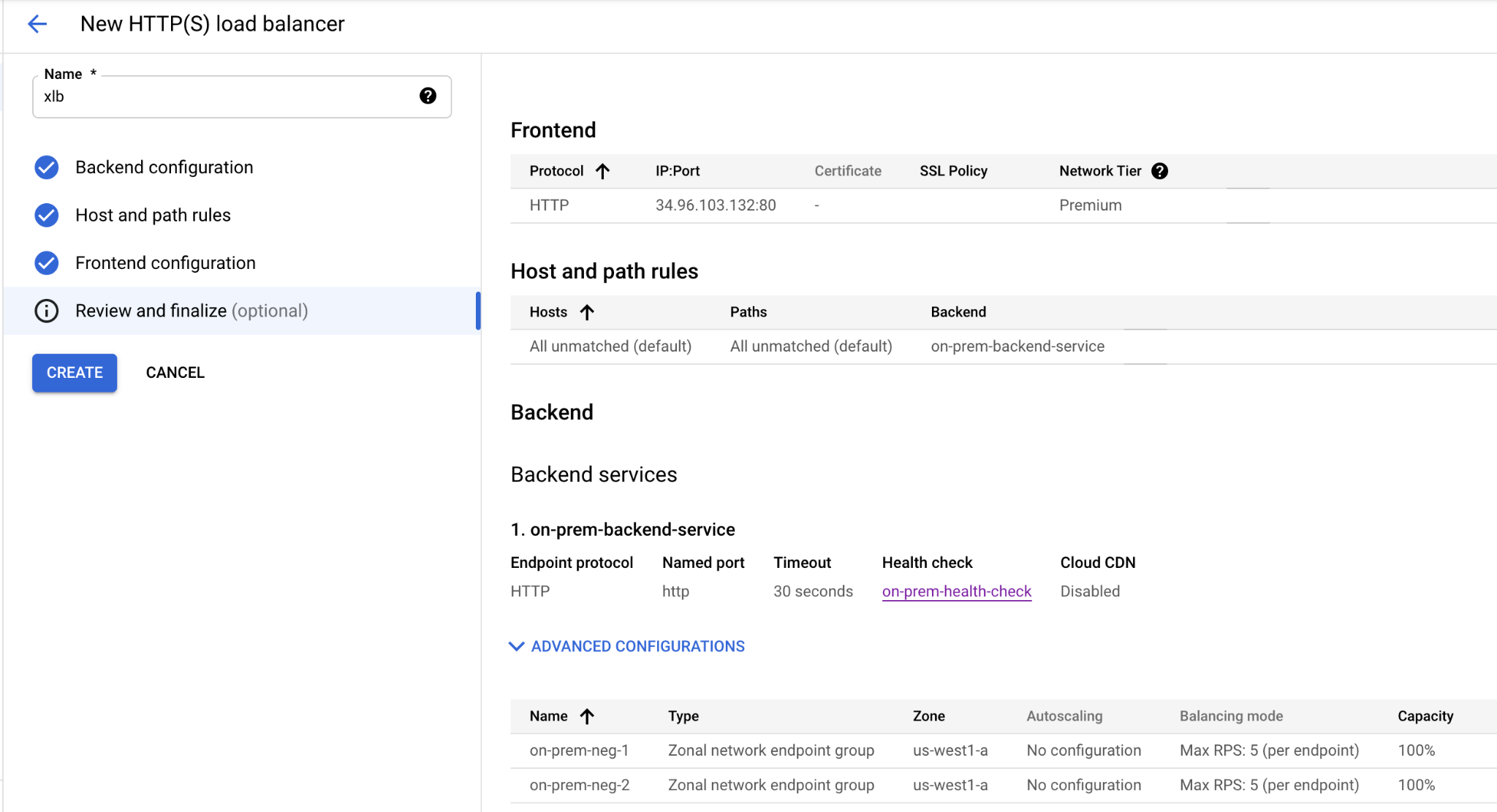
Task: Open the on-prem-health-check link
Action: click(956, 591)
